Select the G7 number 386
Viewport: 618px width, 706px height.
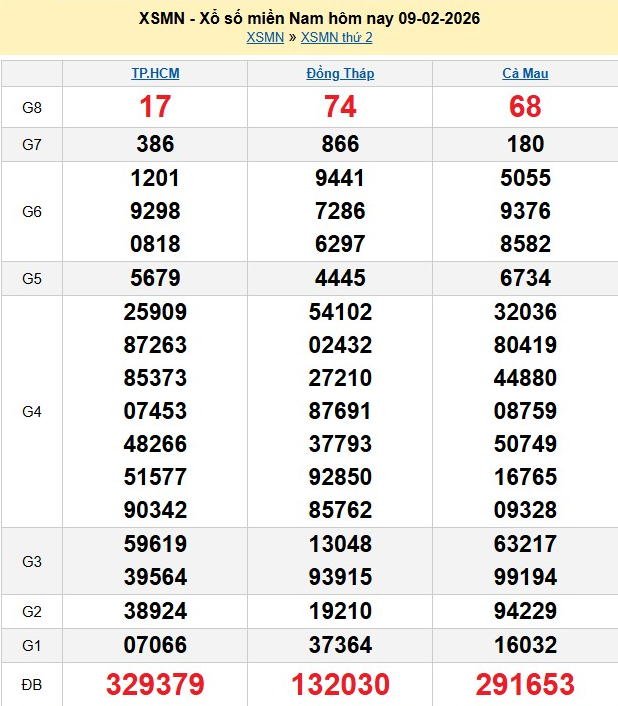[x=155, y=144]
